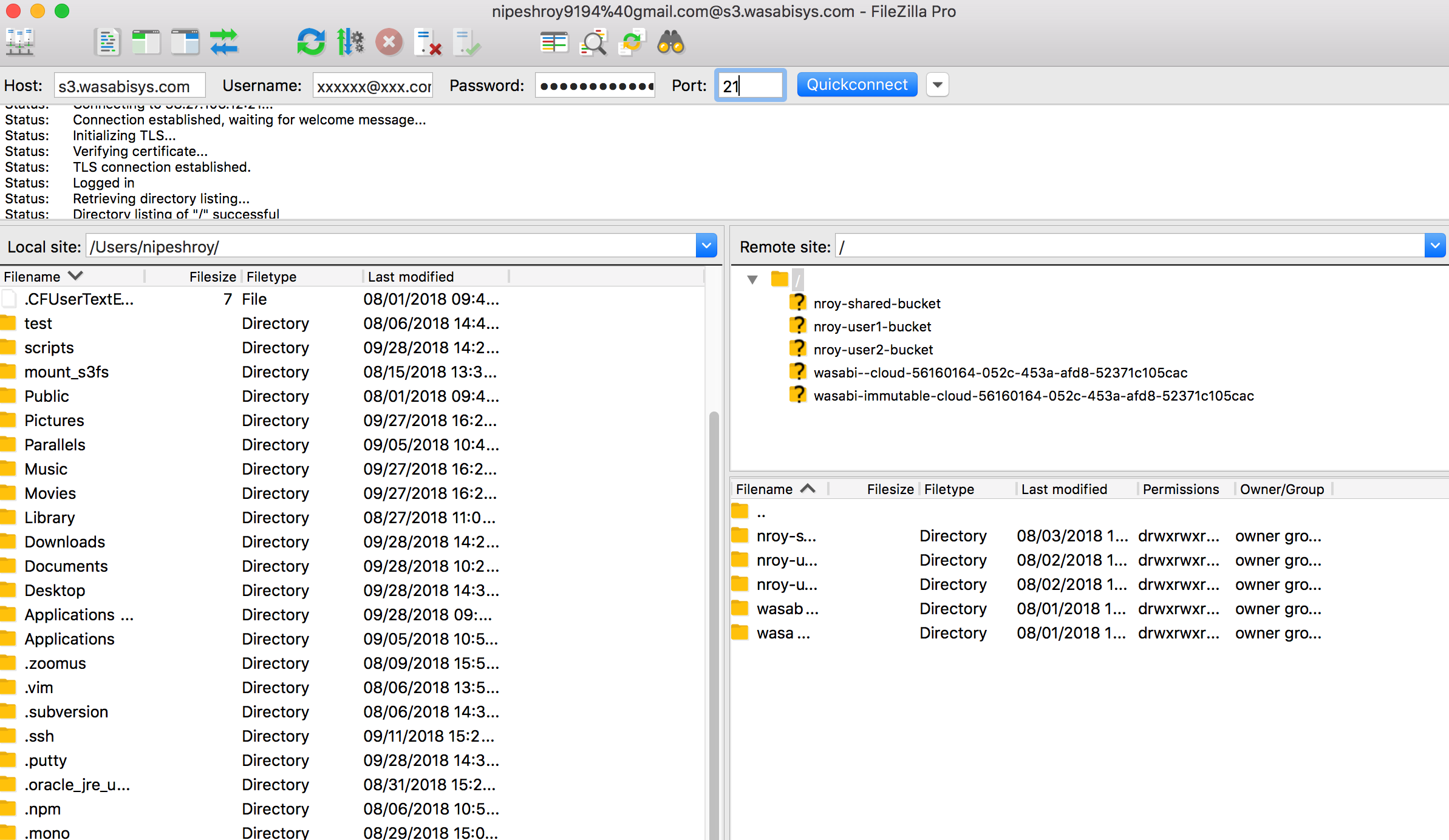Viewport: 1449px width, 840px height.
Task: Toggle directory comparison magnifier icon
Action: [593, 42]
